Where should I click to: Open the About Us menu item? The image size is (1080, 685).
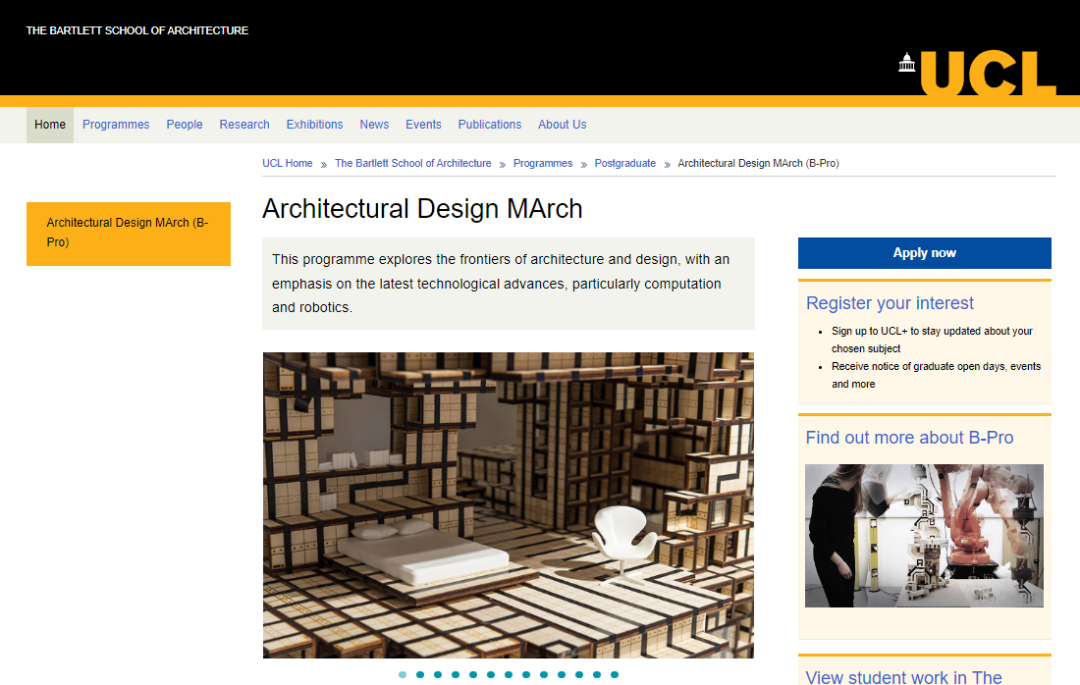(562, 125)
